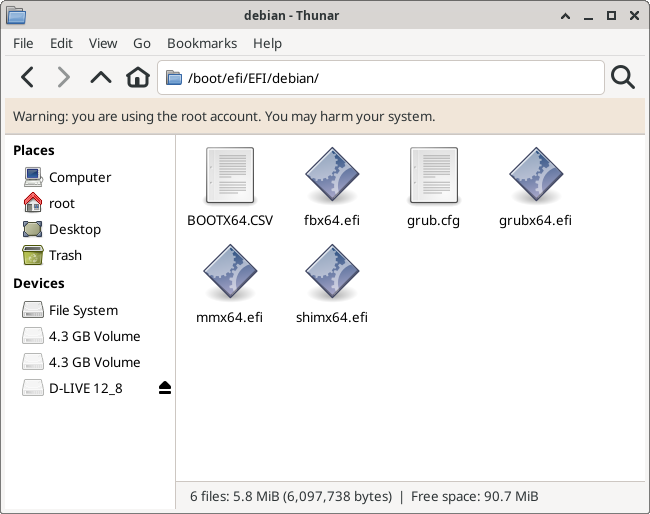Click the Trash label in Places

coord(65,255)
